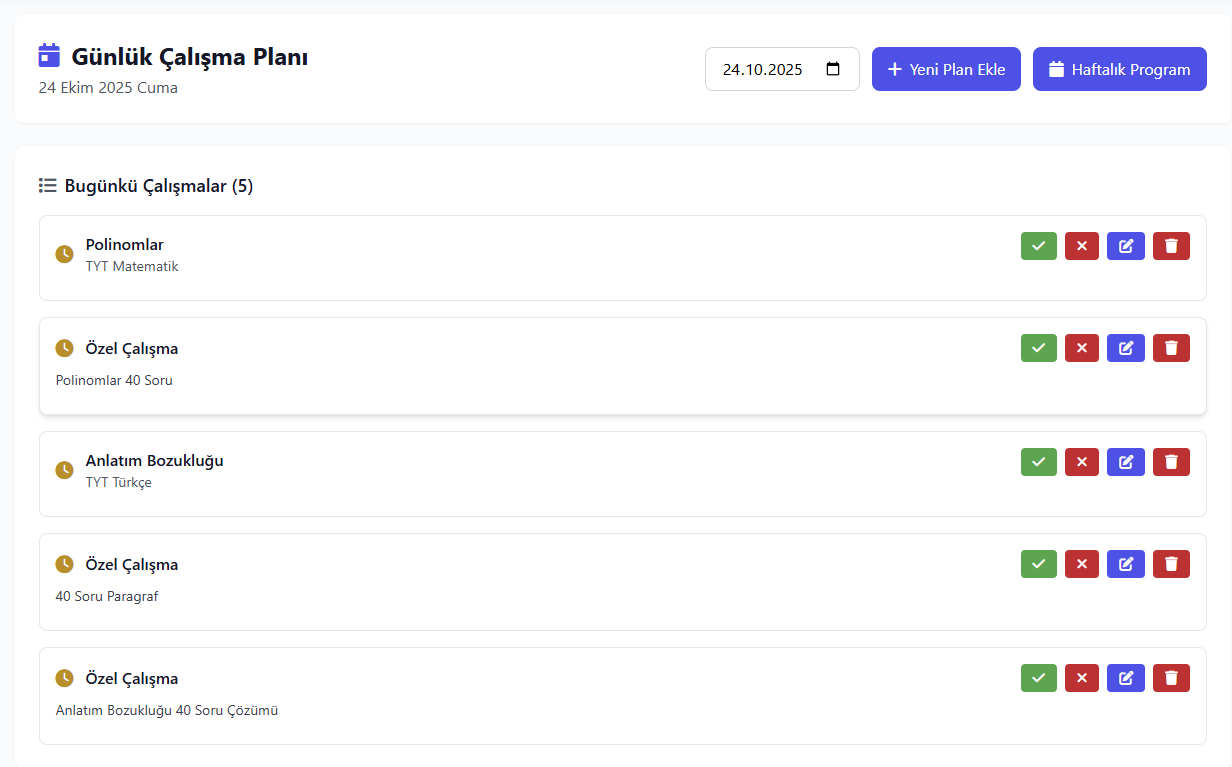Image resolution: width=1232 pixels, height=767 pixels.
Task: Open the Haftalık Program view
Action: [x=1119, y=70]
